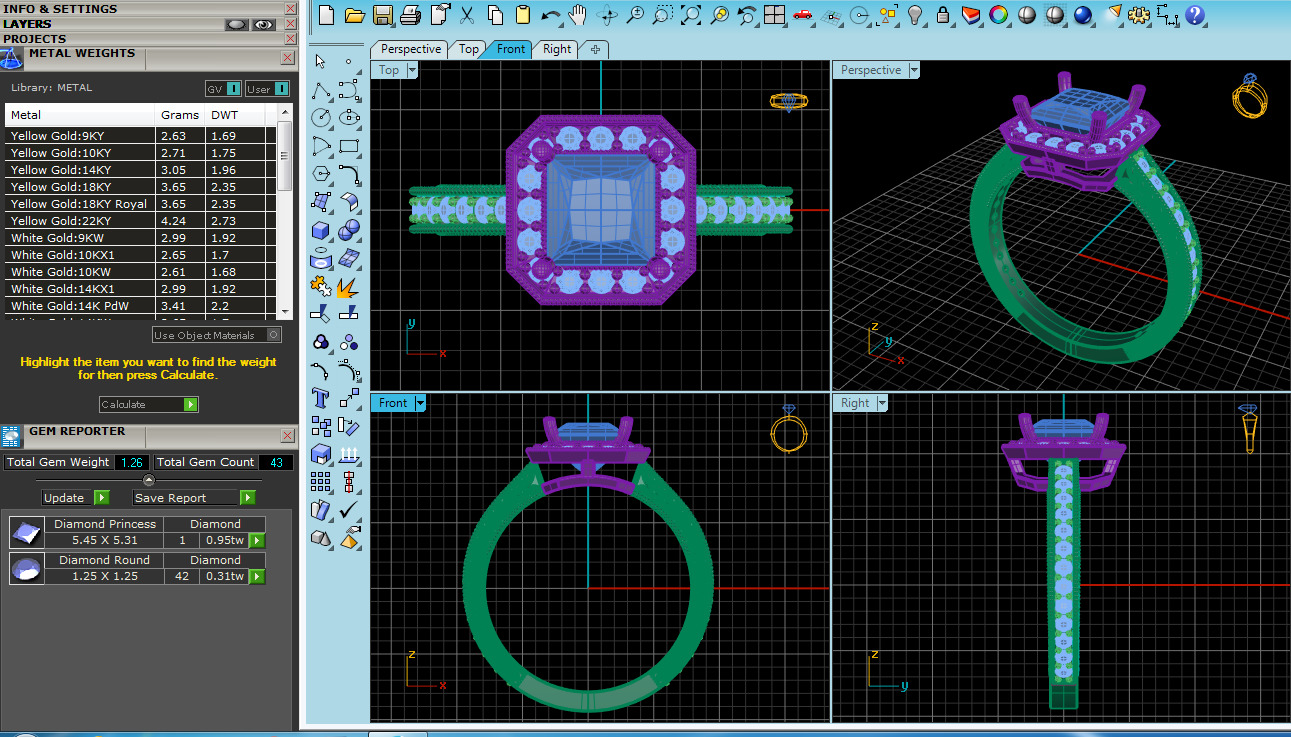Close the Gem Reporter panel
Viewport: 1291px width, 737px height.
tap(288, 436)
